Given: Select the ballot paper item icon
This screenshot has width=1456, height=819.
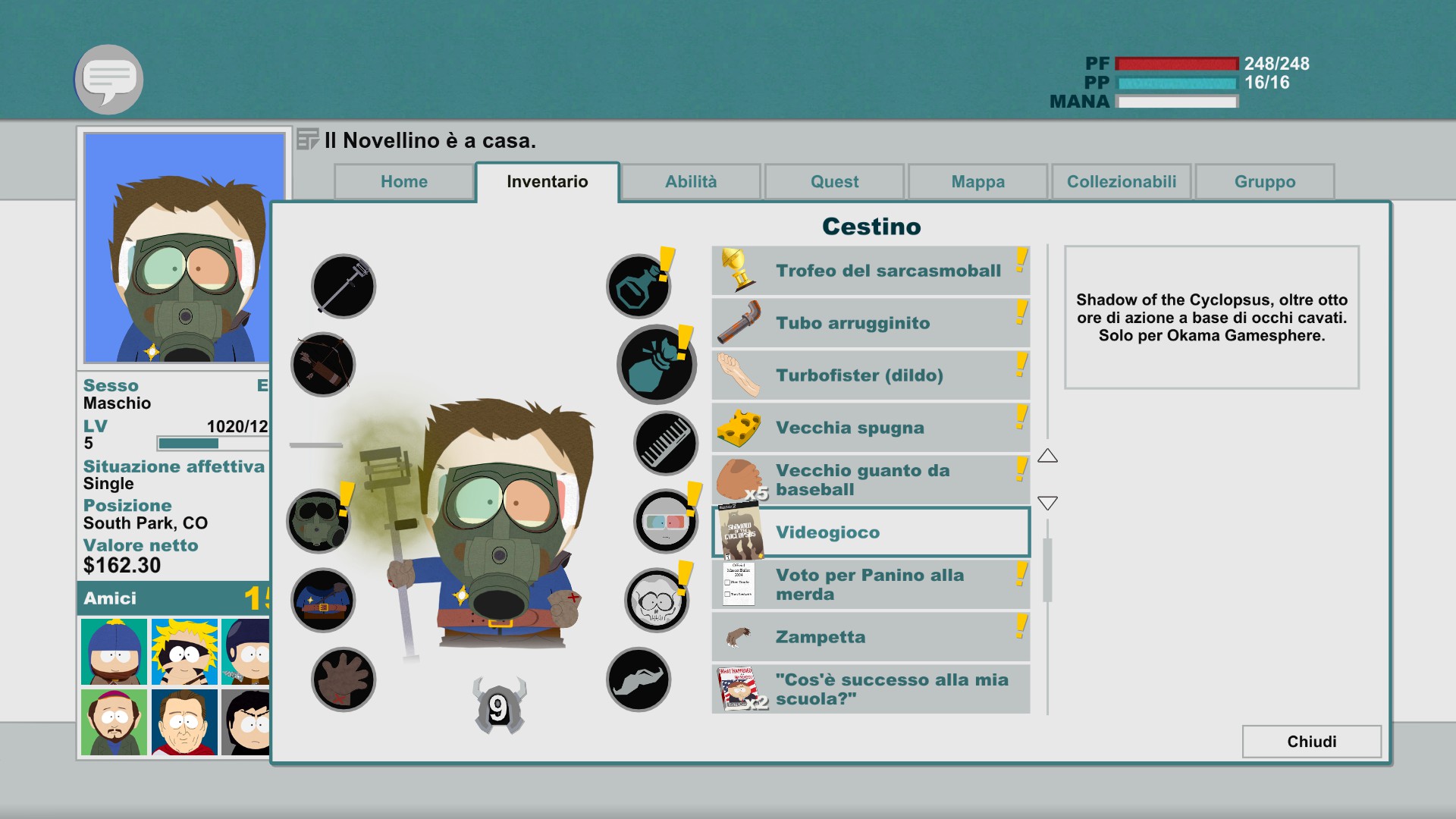Looking at the screenshot, I should coord(739,584).
